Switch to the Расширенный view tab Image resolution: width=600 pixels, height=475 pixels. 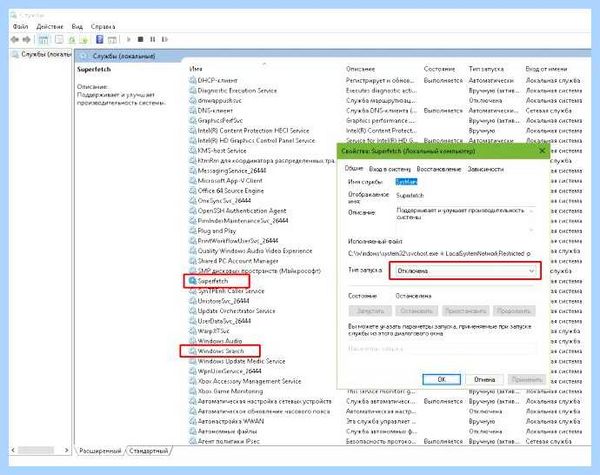[100, 451]
